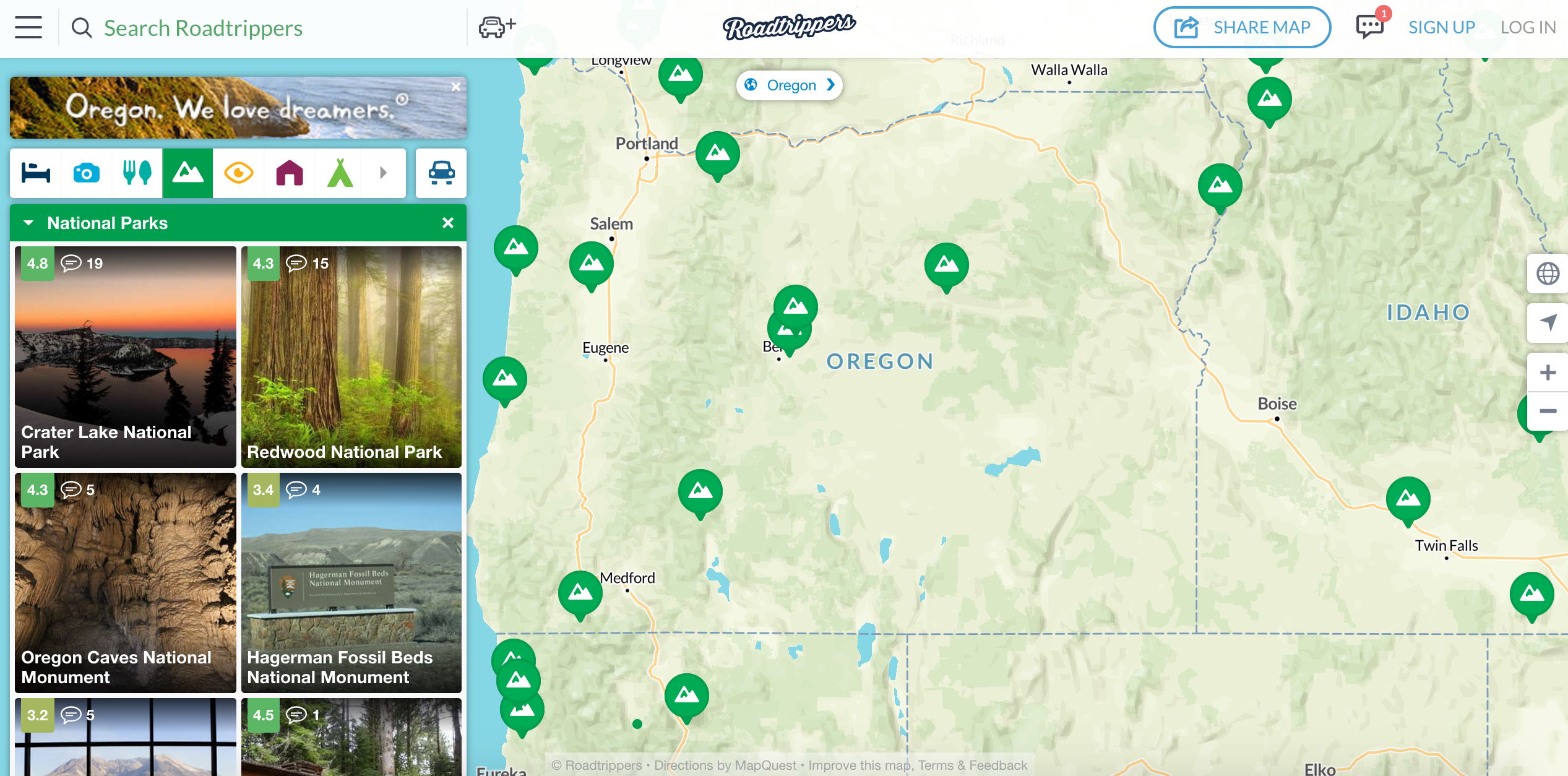The height and width of the screenshot is (776, 1568).
Task: Expand the Oregon region breadcrumb
Action: coord(790,85)
